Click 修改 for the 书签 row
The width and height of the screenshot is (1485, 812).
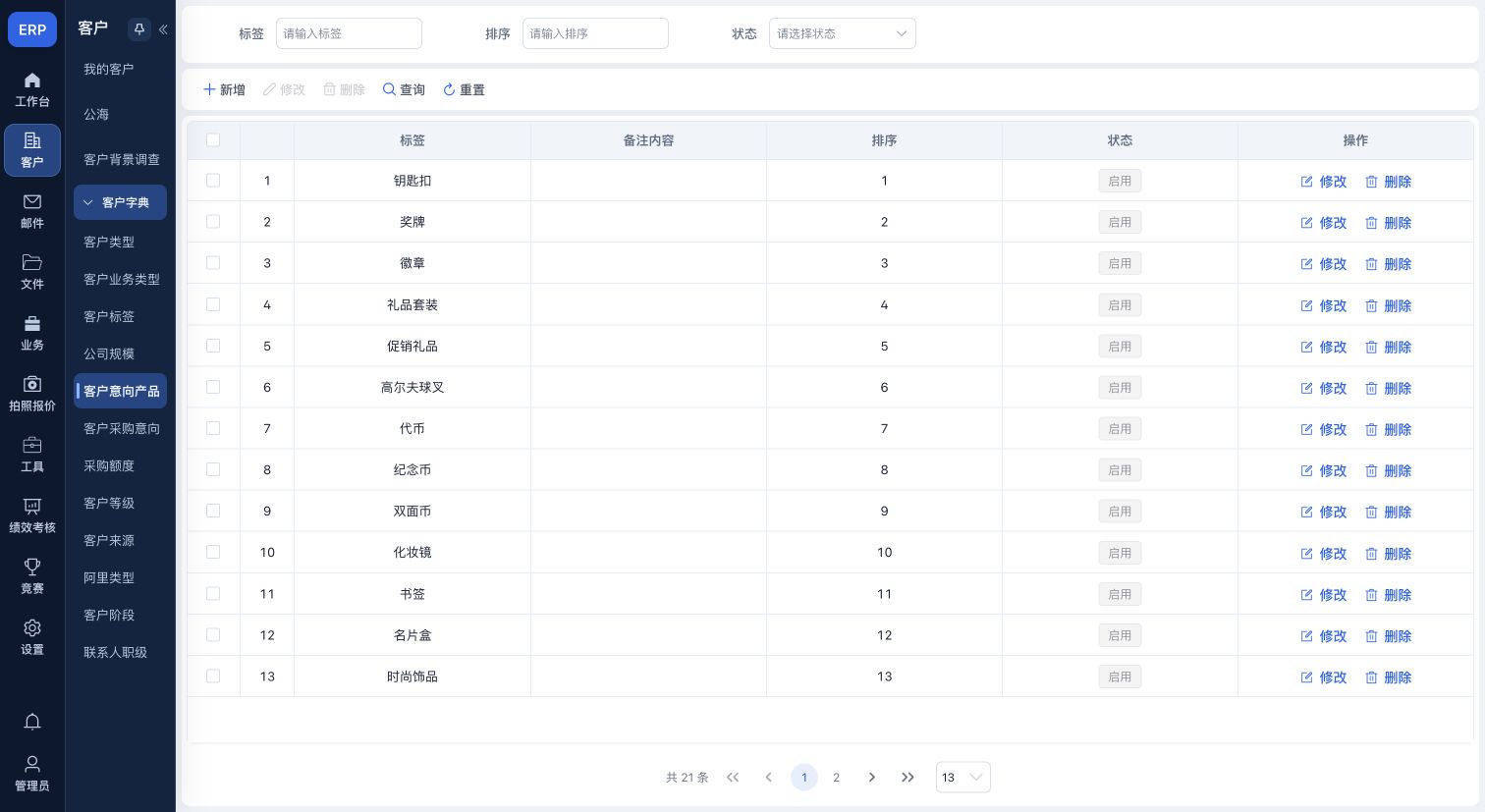pyautogui.click(x=1323, y=595)
